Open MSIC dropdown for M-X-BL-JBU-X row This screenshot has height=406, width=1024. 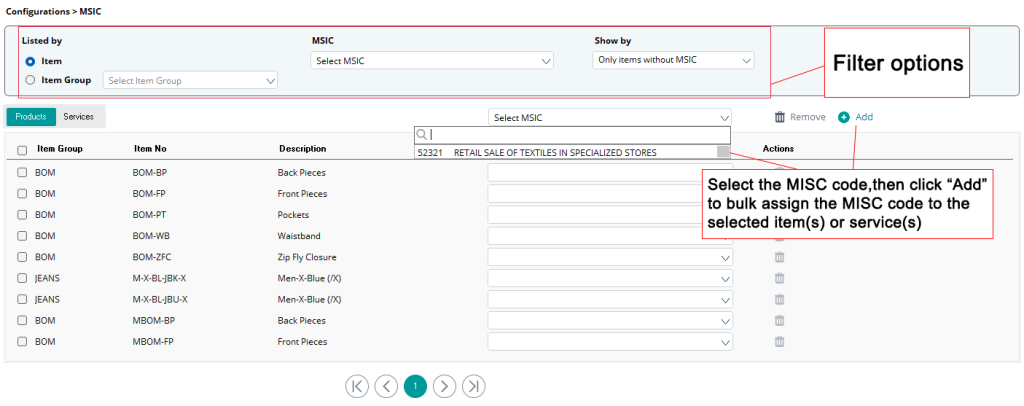610,300
